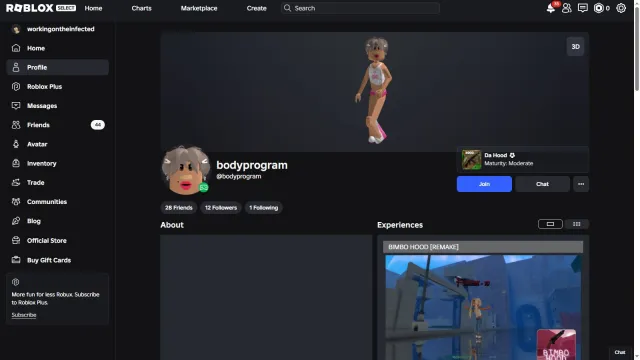The image size is (640, 360).
Task: Join bodyprogram's game
Action: pyautogui.click(x=484, y=184)
